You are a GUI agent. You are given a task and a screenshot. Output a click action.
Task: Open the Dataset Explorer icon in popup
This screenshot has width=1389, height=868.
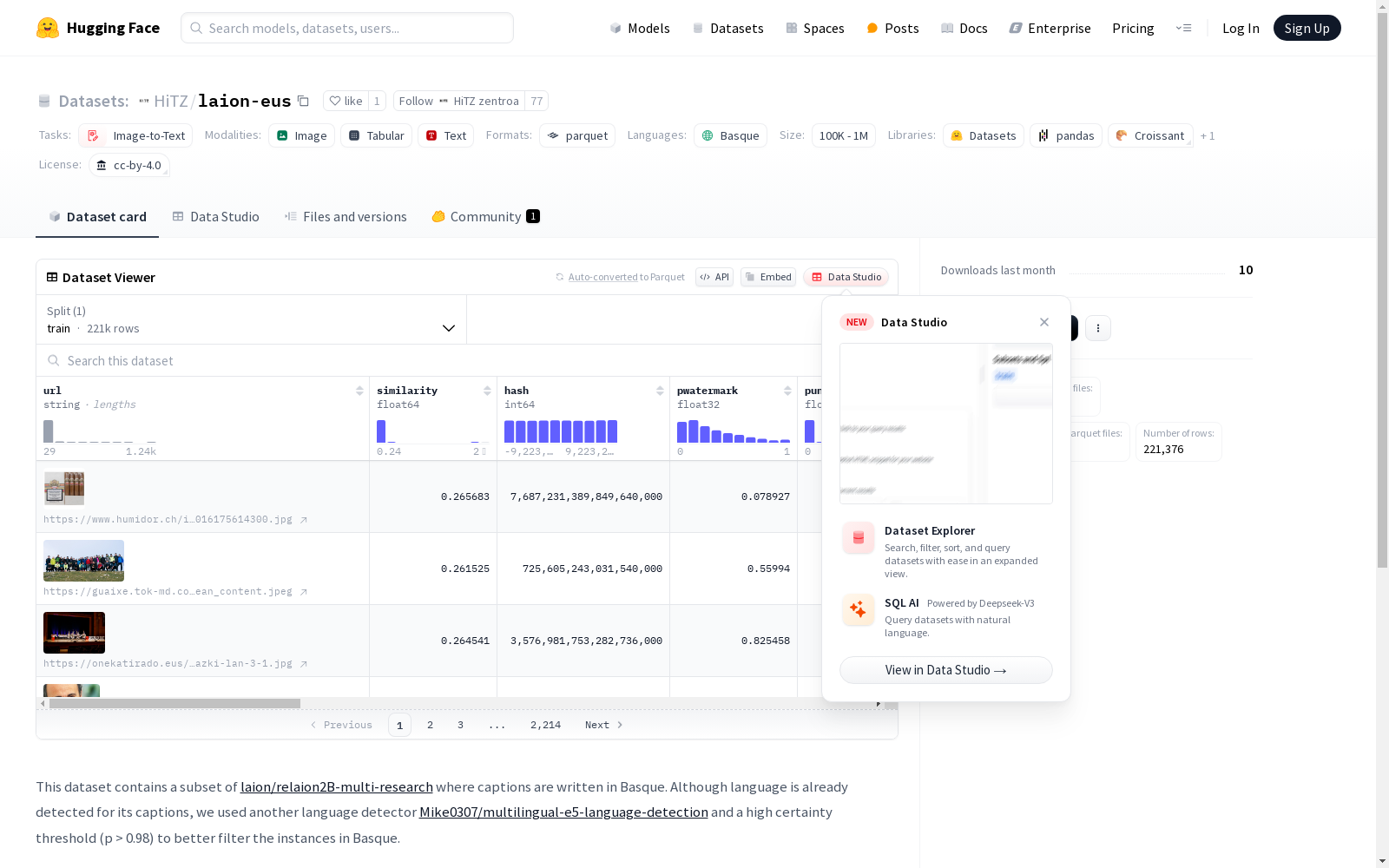click(859, 538)
